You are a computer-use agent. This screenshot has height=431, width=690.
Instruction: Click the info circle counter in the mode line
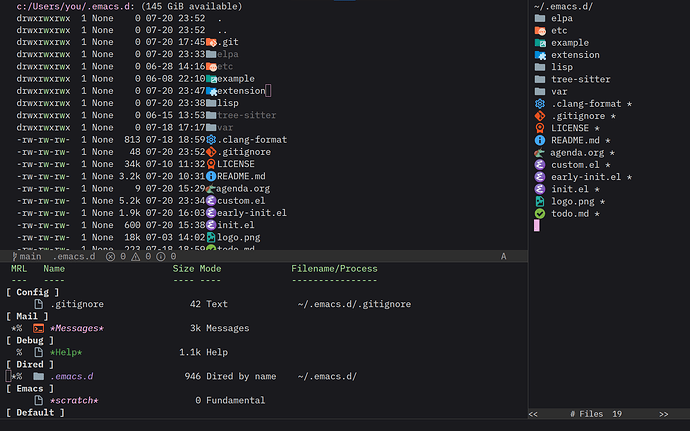pyautogui.click(x=166, y=256)
